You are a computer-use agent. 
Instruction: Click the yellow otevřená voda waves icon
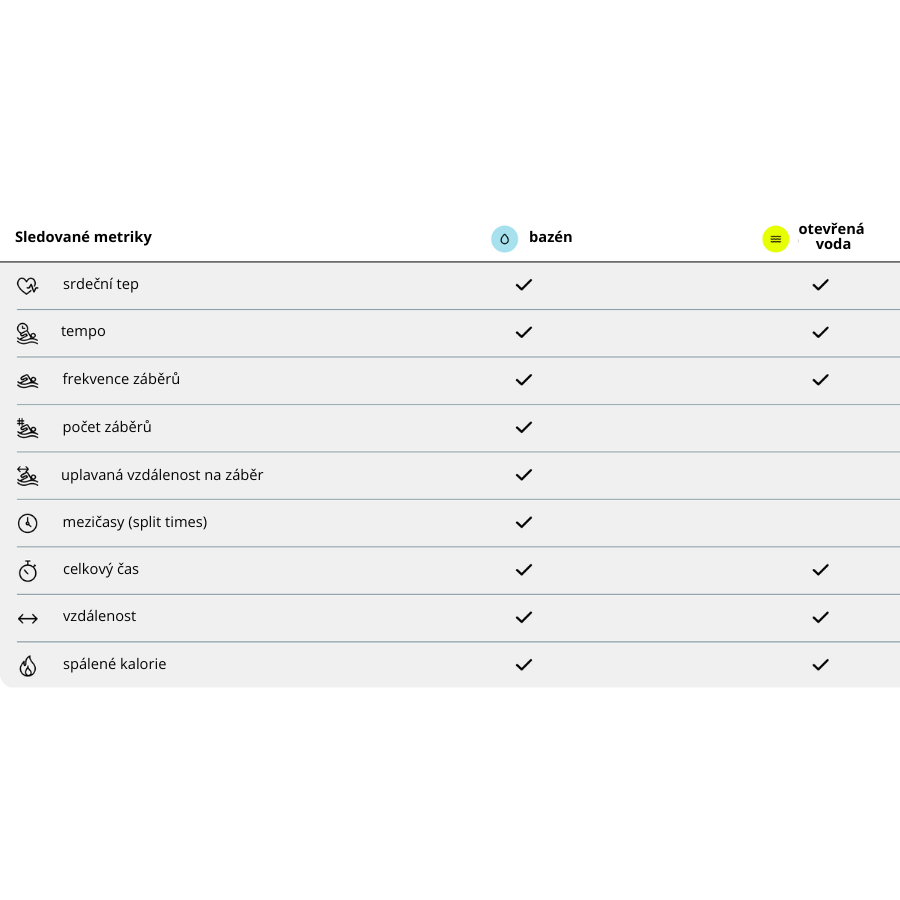click(x=776, y=238)
